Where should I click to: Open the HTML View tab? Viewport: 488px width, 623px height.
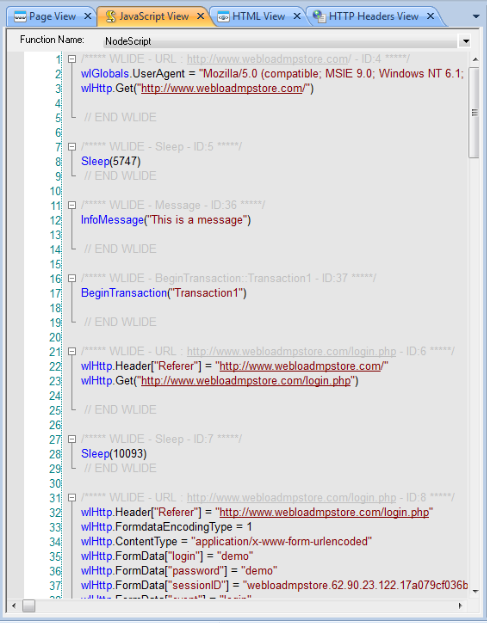tap(258, 16)
